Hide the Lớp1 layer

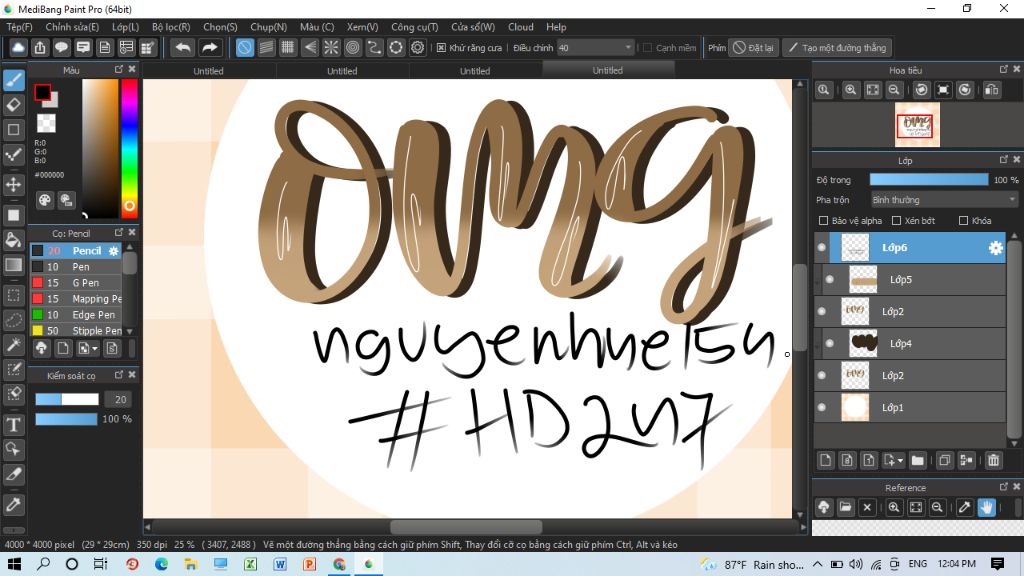(x=822, y=408)
